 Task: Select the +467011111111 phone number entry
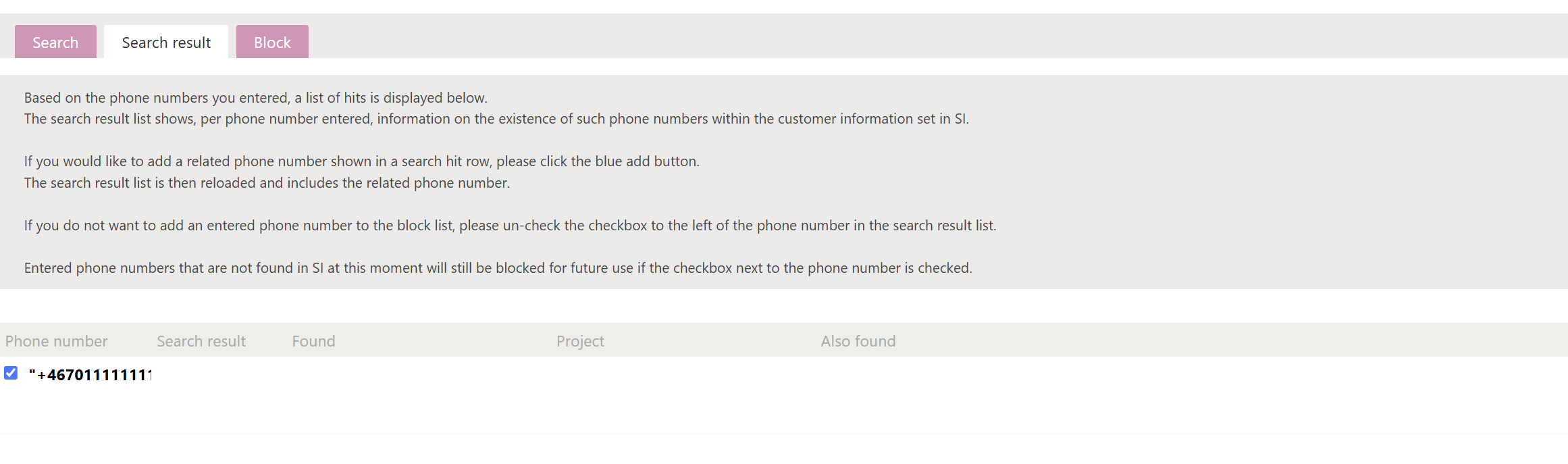90,375
